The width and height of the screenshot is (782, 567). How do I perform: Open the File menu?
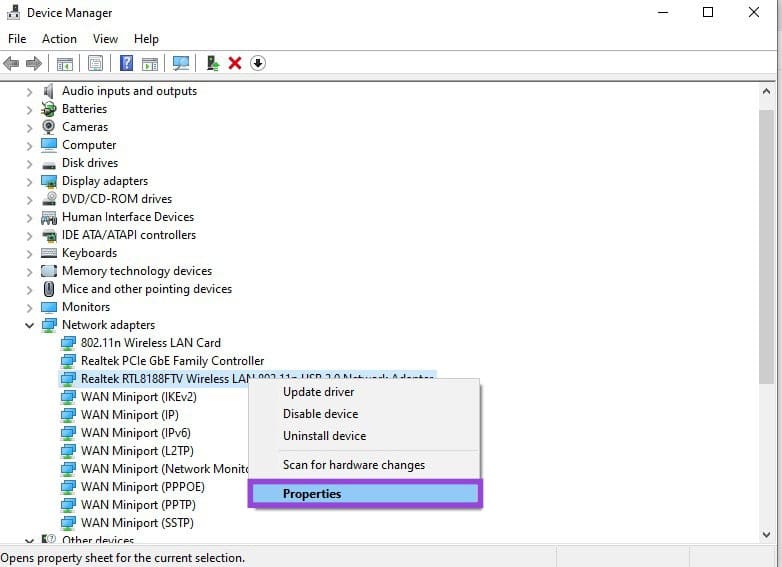click(17, 39)
